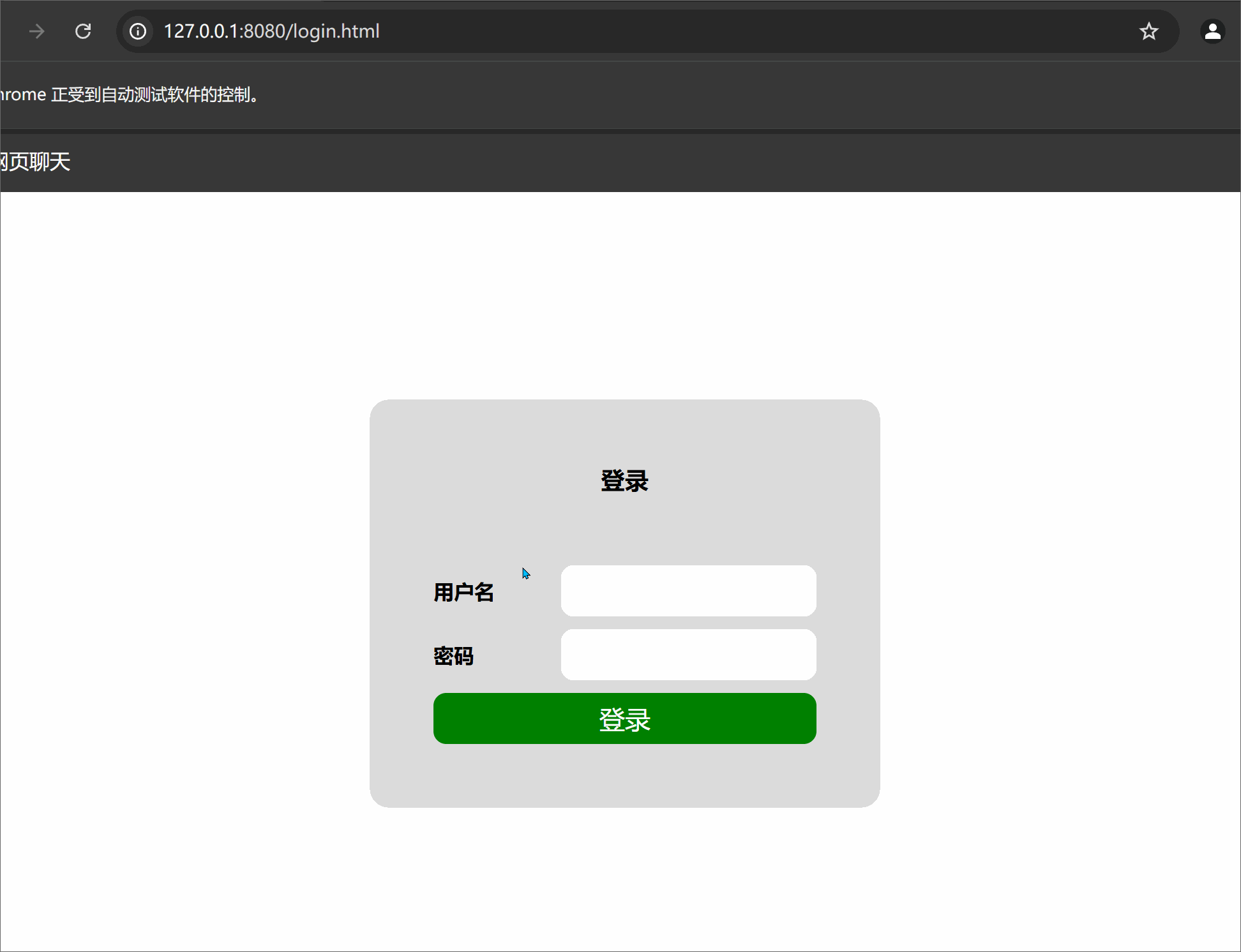The height and width of the screenshot is (952, 1241).
Task: Bookmark this page with the star
Action: point(1148,31)
